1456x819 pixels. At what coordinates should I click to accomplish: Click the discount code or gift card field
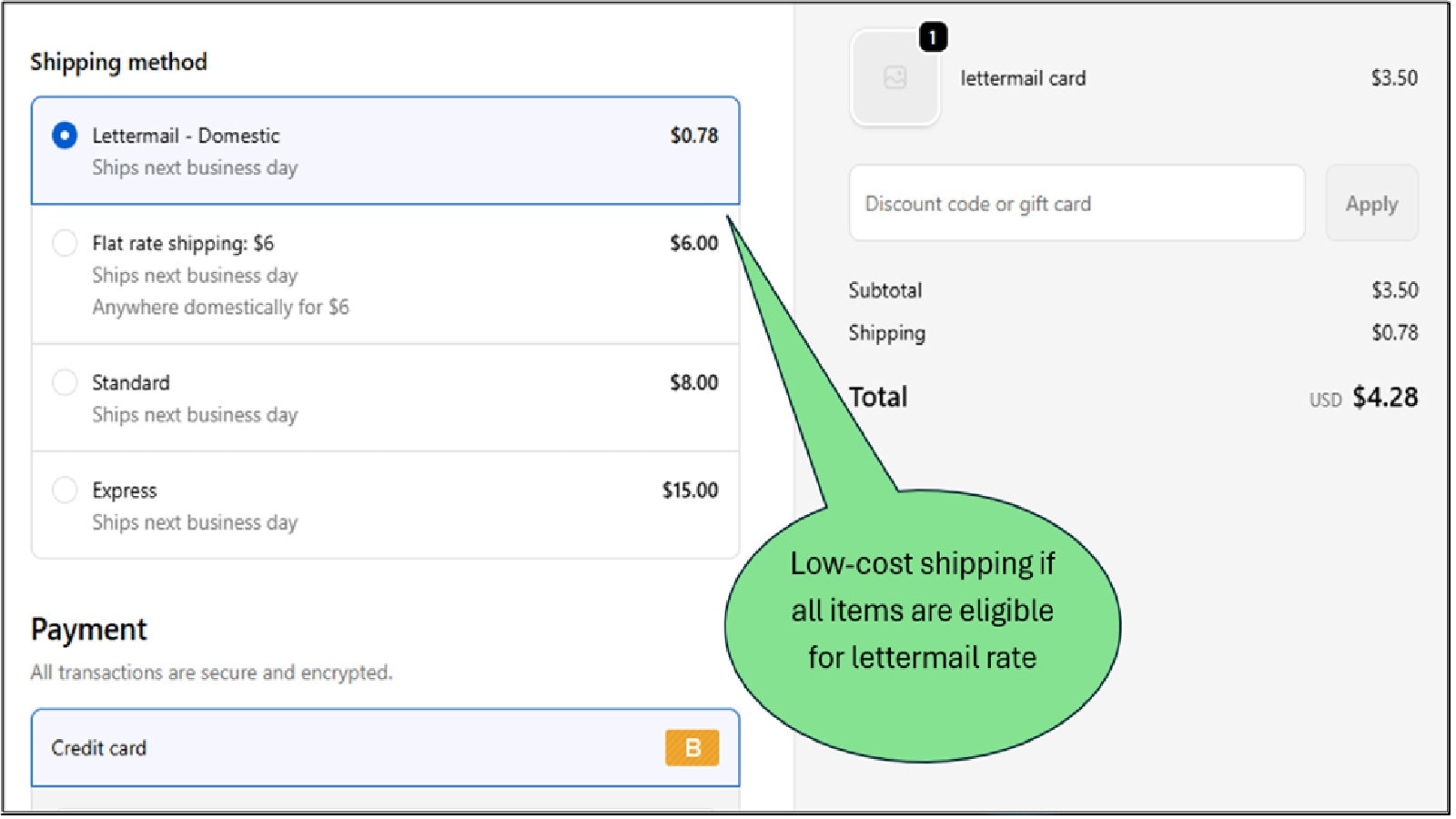click(x=1077, y=204)
